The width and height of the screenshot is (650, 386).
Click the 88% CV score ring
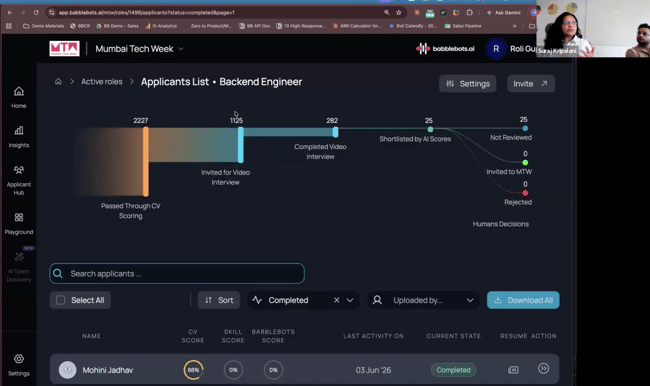pyautogui.click(x=193, y=370)
